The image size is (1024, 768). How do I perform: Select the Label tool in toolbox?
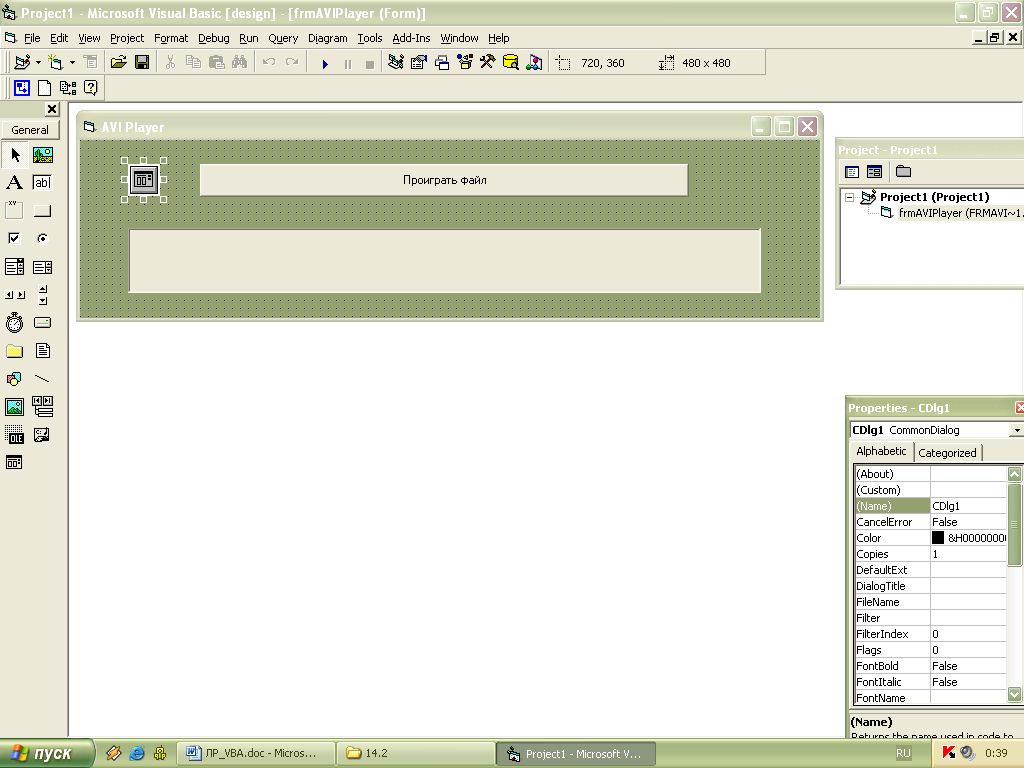pos(15,183)
